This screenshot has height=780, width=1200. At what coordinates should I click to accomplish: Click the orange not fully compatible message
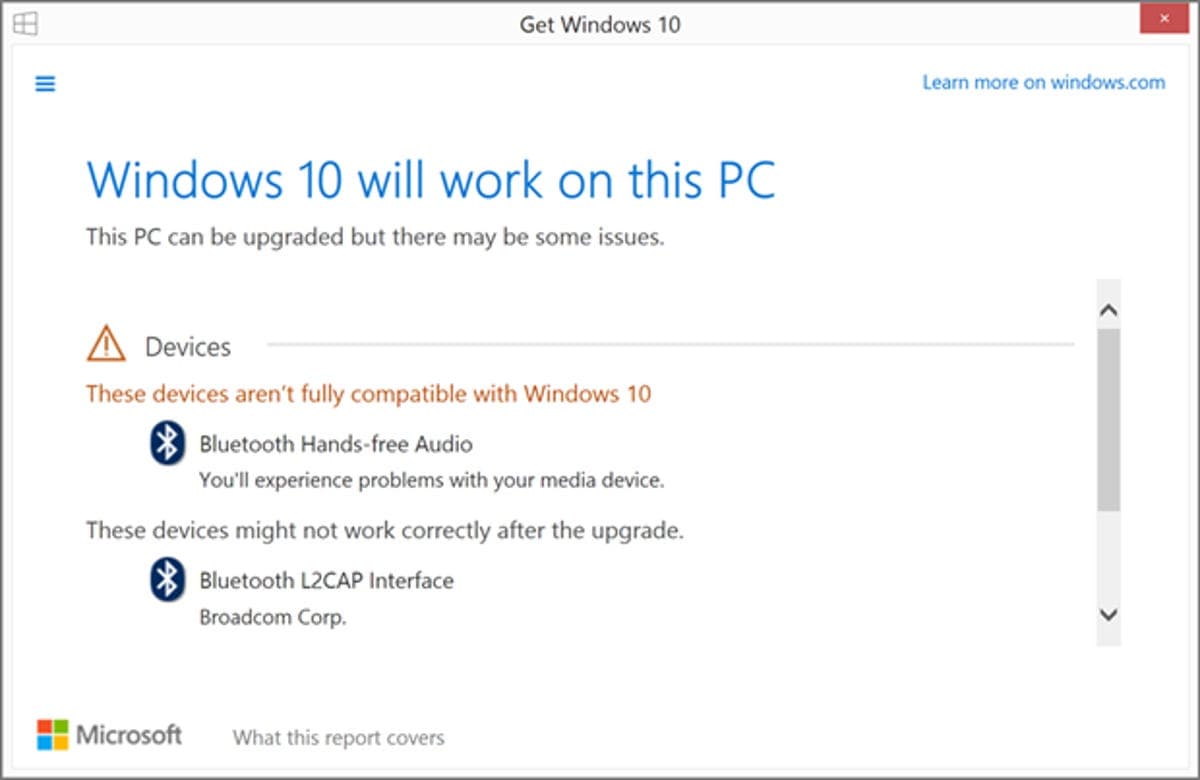click(x=368, y=394)
